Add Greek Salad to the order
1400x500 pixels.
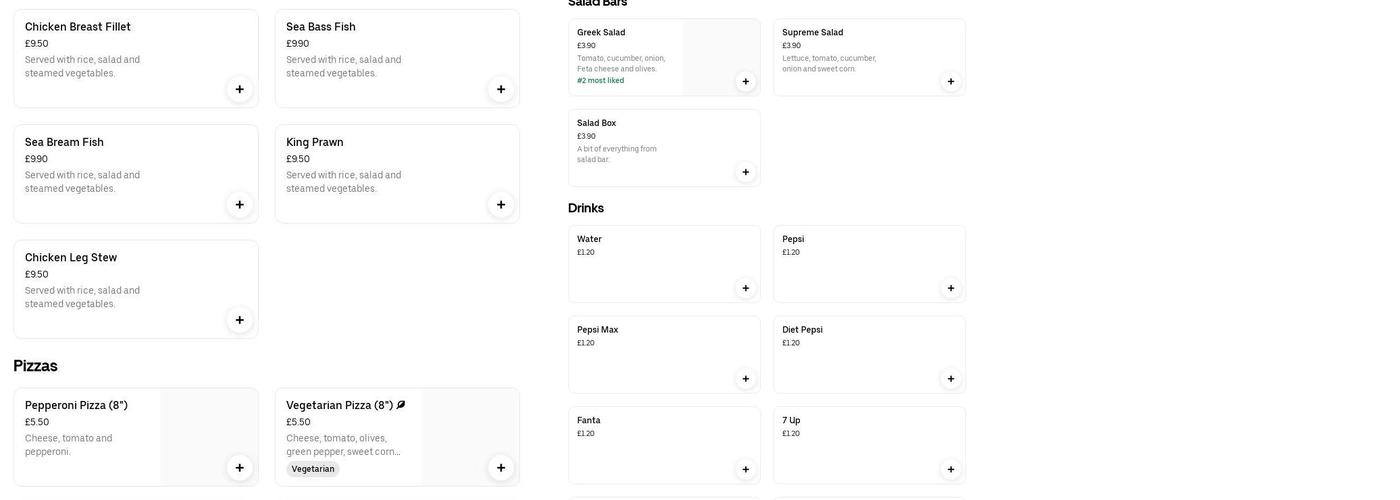(x=746, y=82)
